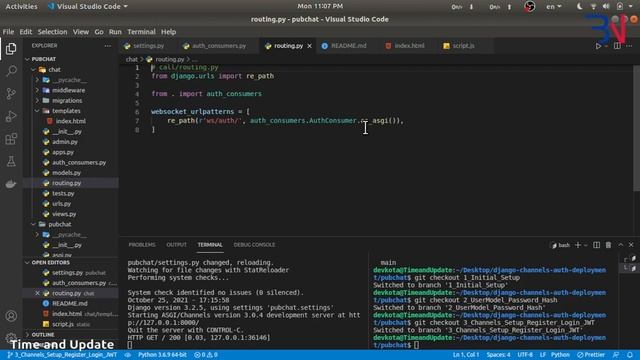The image size is (640, 360).
Task: Close routing.py in Open Editors list
Action: point(37,293)
